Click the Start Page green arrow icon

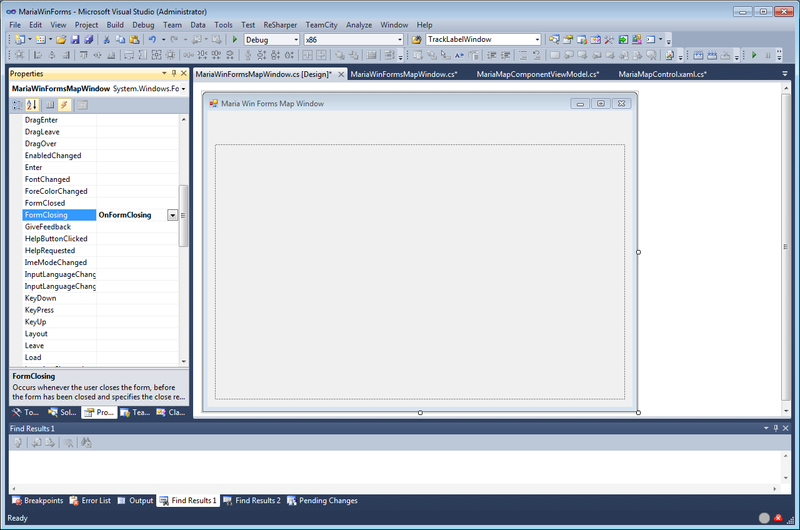pyautogui.click(x=623, y=39)
